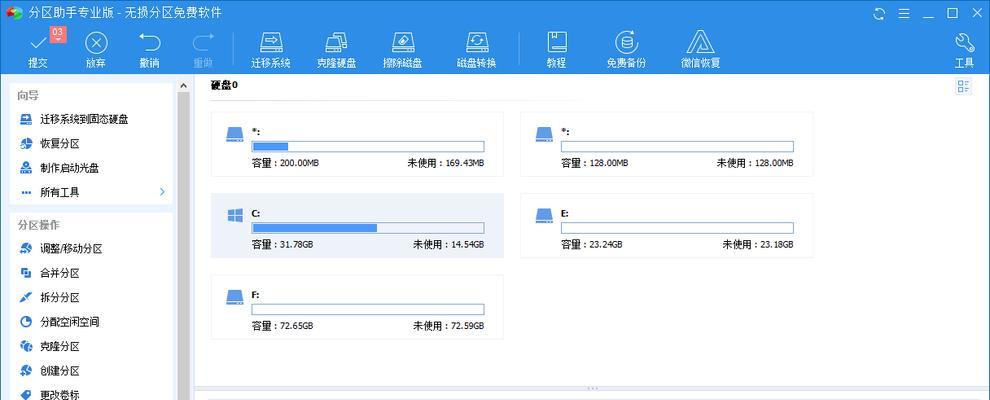The height and width of the screenshot is (400, 990).
Task: Click the C: drive usage bar
Action: 368,228
